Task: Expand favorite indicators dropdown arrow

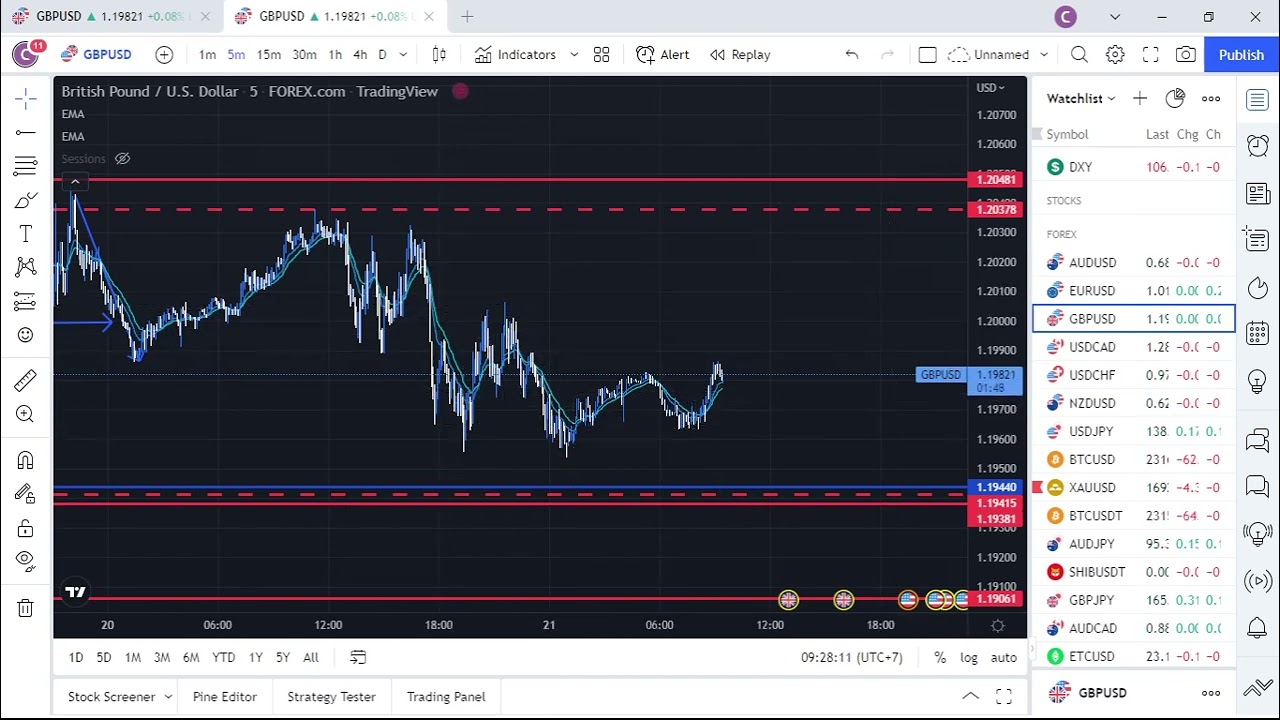Action: [574, 55]
